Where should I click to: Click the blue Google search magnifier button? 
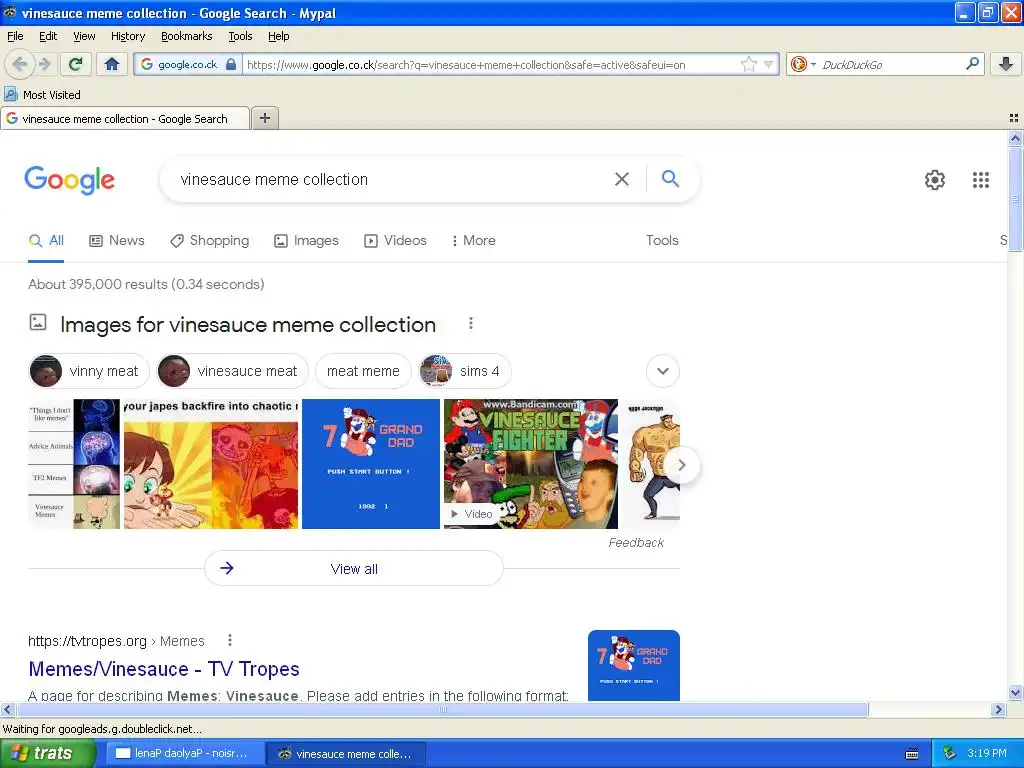[670, 178]
